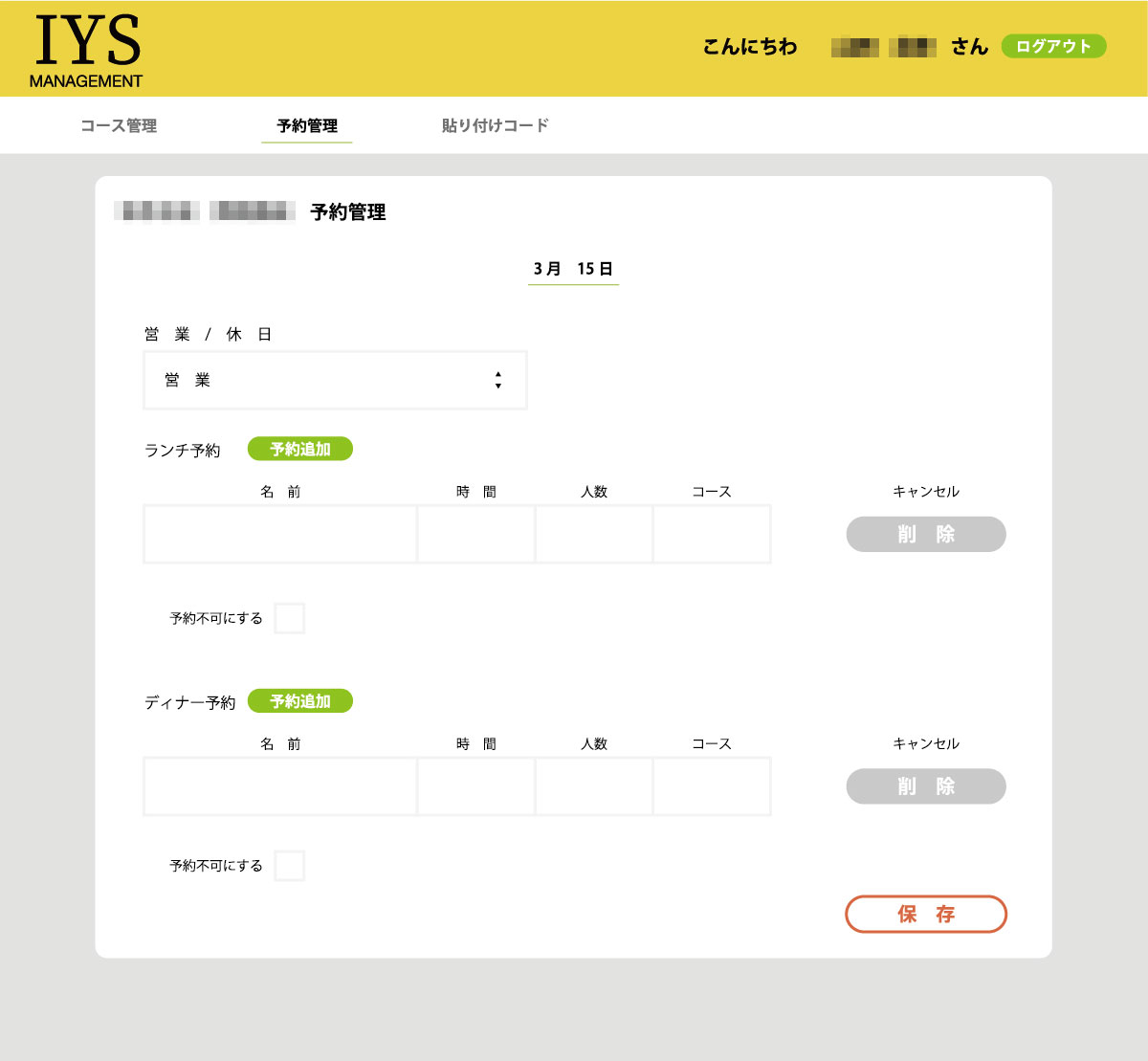Click the 予約管理 page heading

tap(348, 212)
